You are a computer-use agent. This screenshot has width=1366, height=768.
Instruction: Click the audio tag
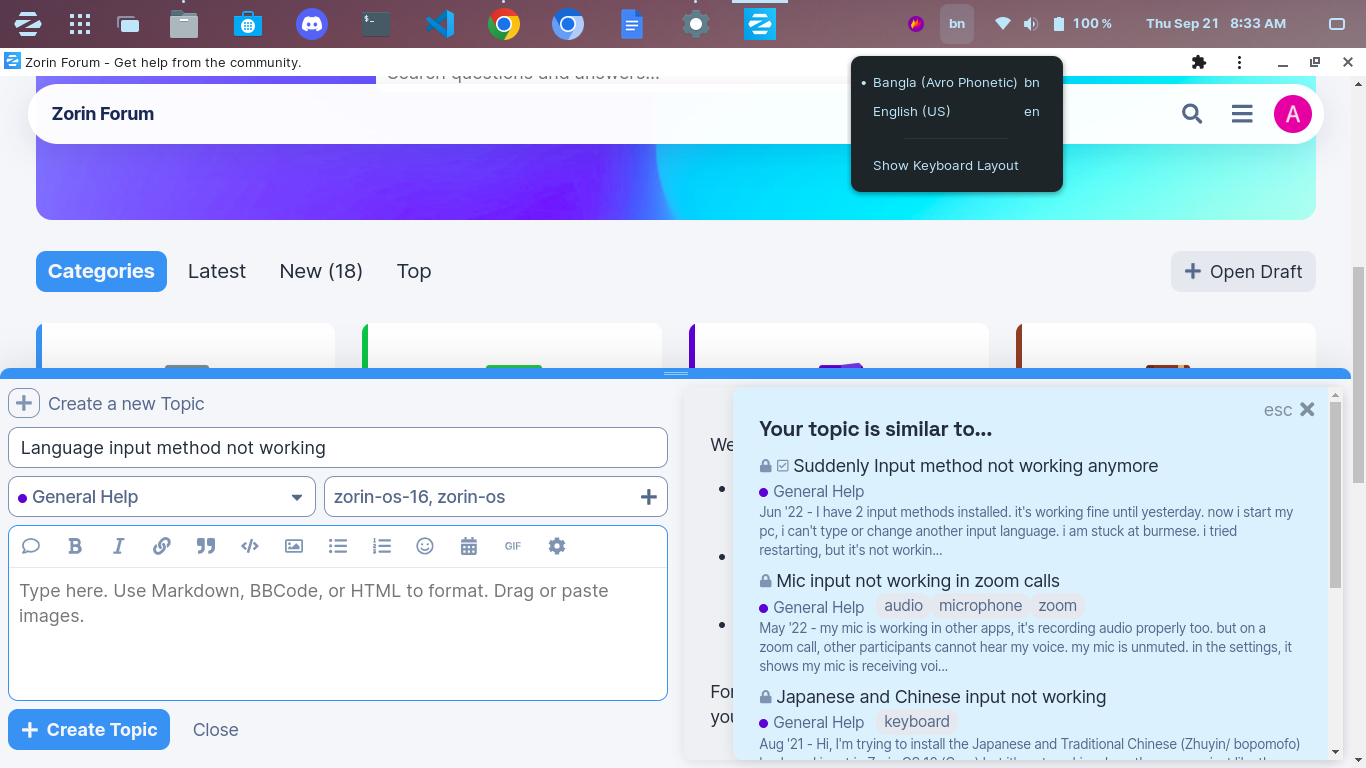(903, 606)
